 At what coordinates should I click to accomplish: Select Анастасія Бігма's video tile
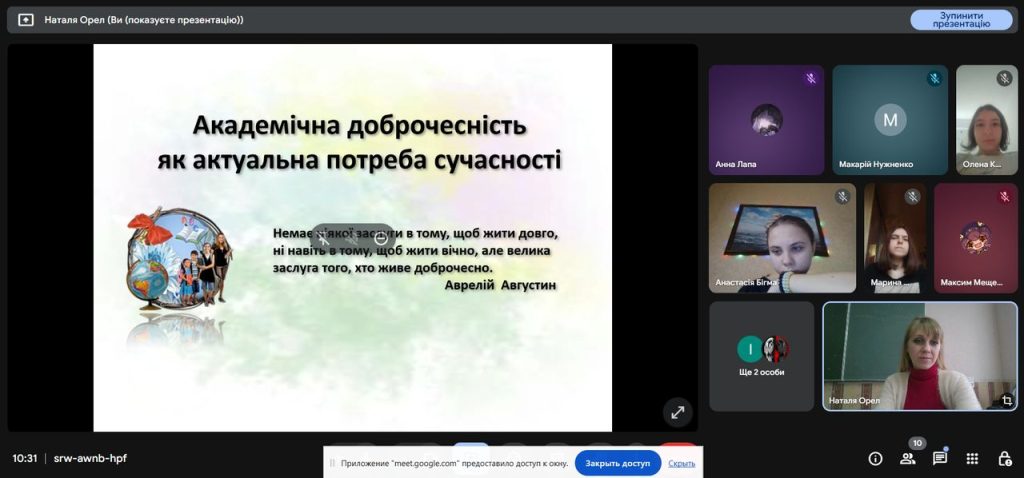click(x=782, y=237)
